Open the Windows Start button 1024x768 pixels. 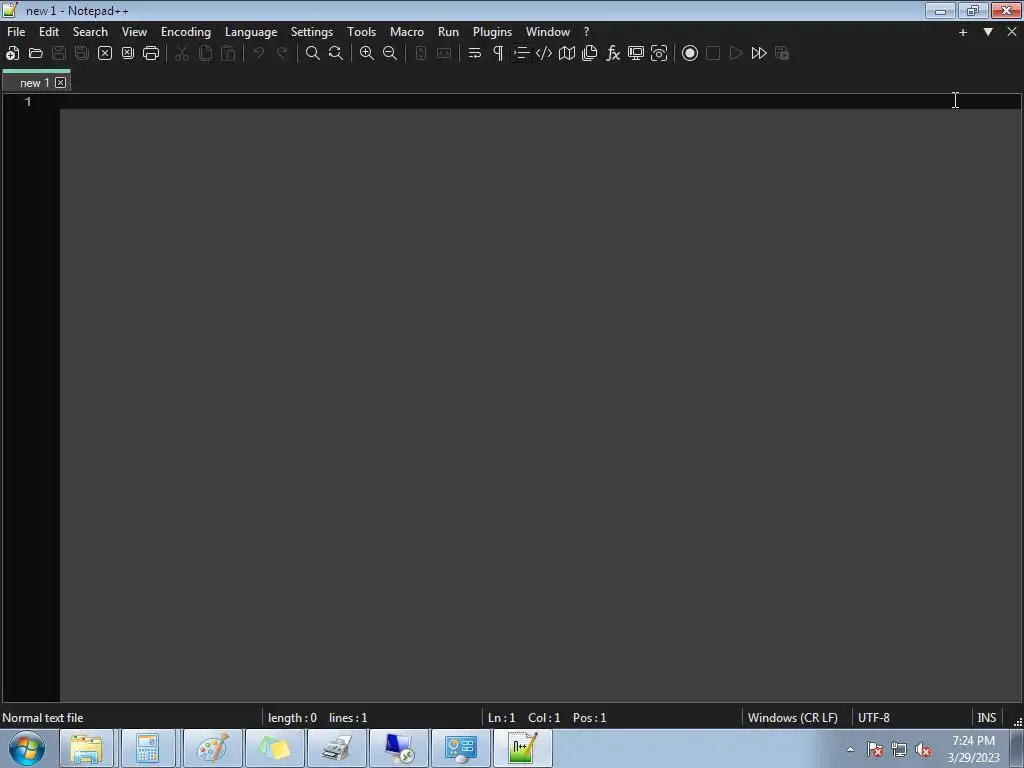[x=27, y=748]
